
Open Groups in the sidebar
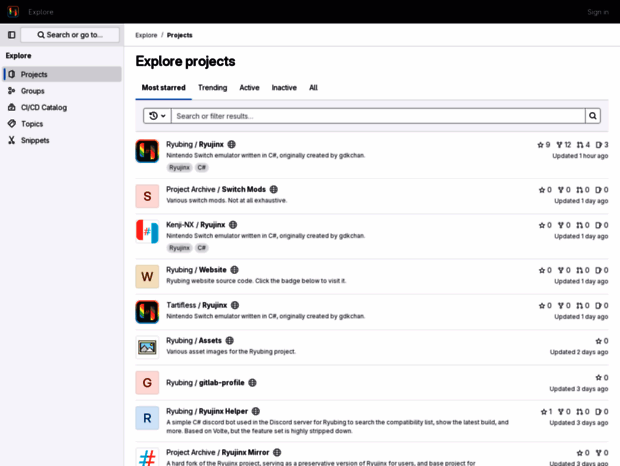click(62, 91)
